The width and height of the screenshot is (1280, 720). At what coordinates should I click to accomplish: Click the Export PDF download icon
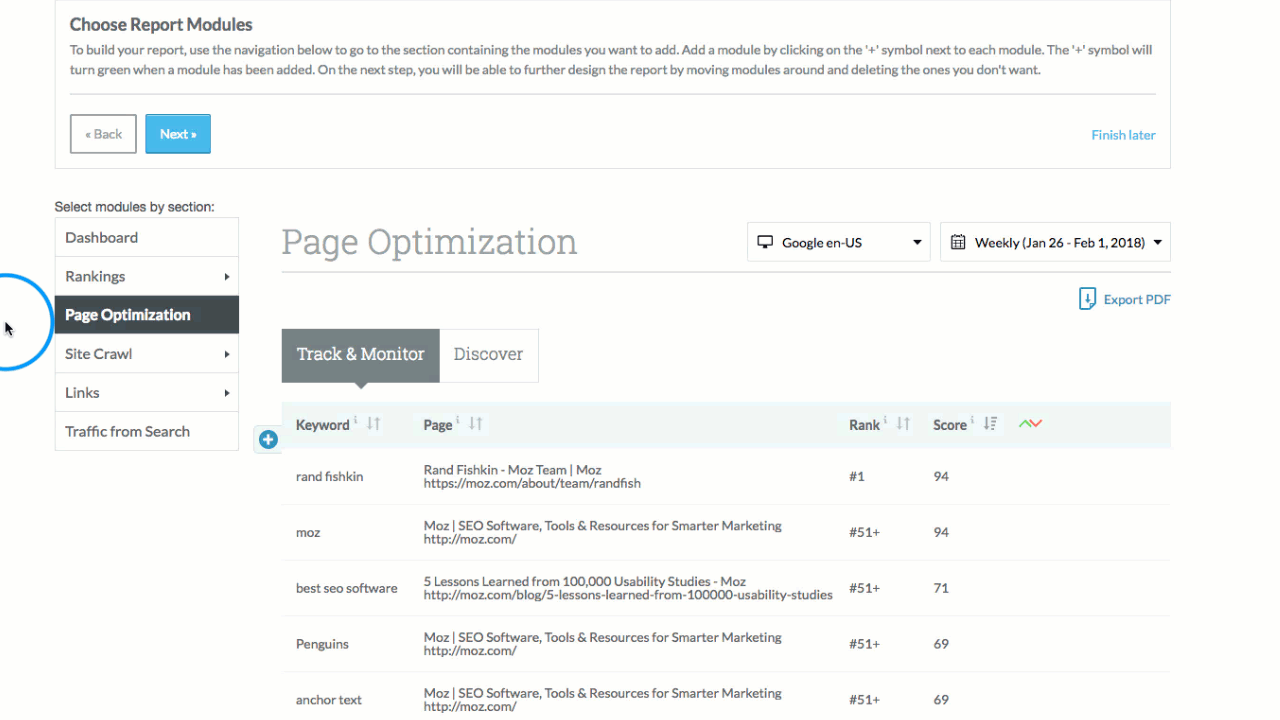coord(1087,299)
